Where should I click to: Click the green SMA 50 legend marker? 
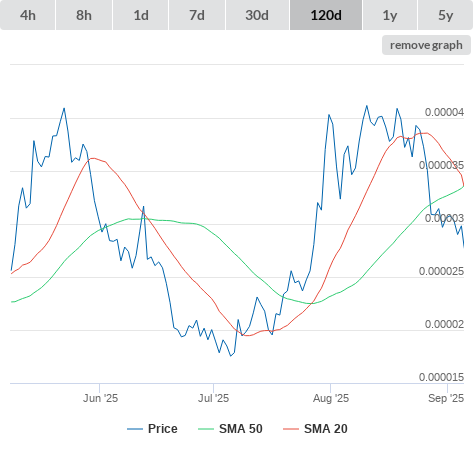[x=206, y=429]
